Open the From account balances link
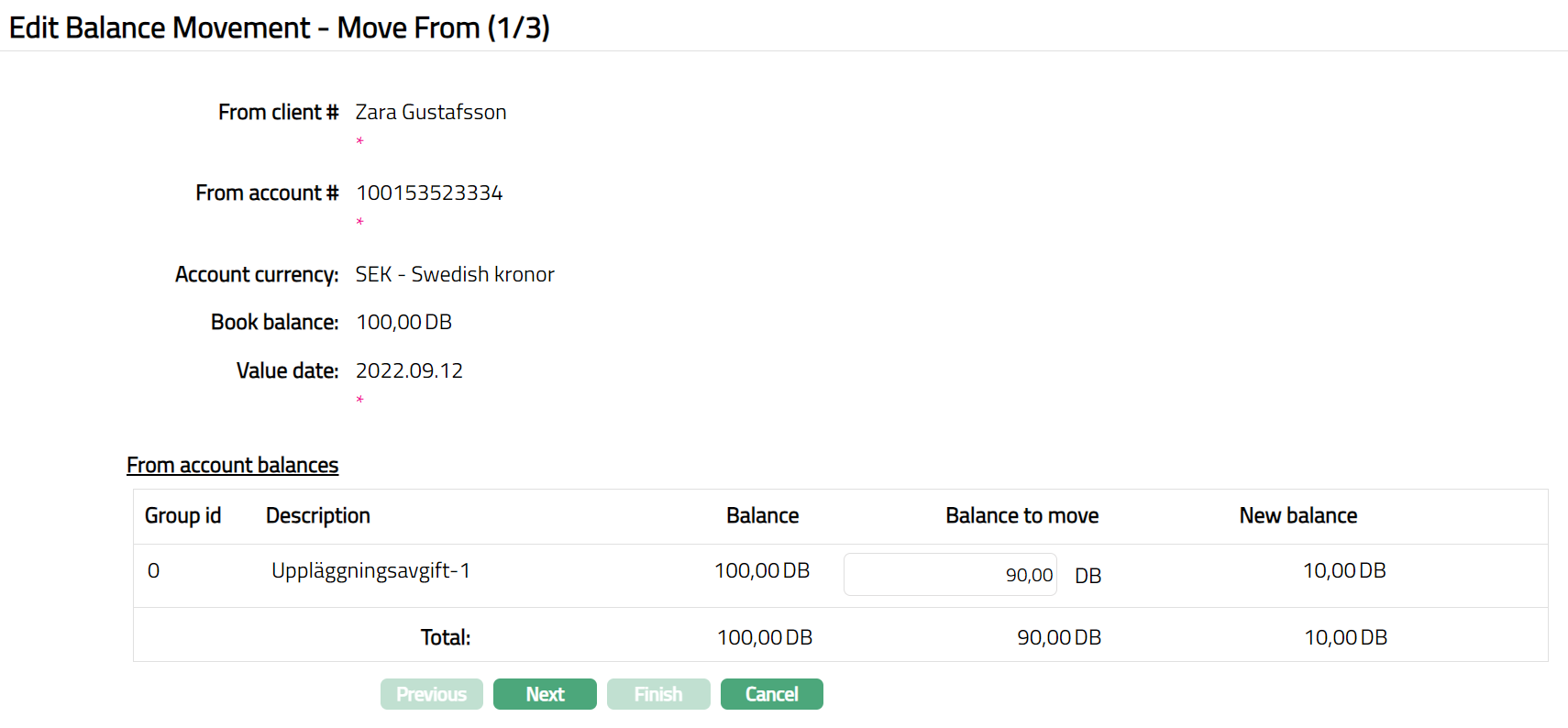 pyautogui.click(x=232, y=465)
